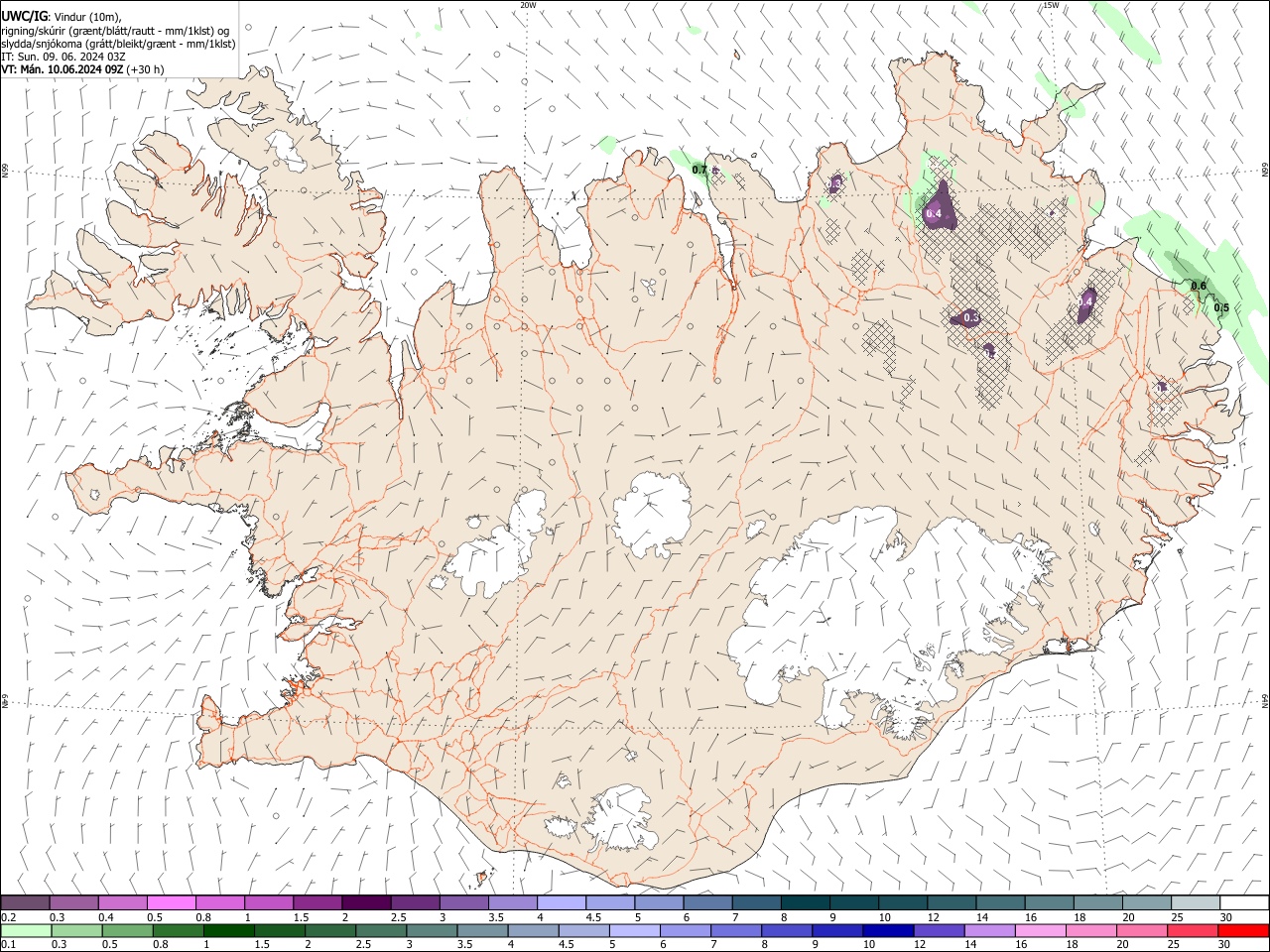The height and width of the screenshot is (952, 1270).
Task: Click the violet swatch labeled 12 in rain legend
Action: pyautogui.click(x=938, y=931)
